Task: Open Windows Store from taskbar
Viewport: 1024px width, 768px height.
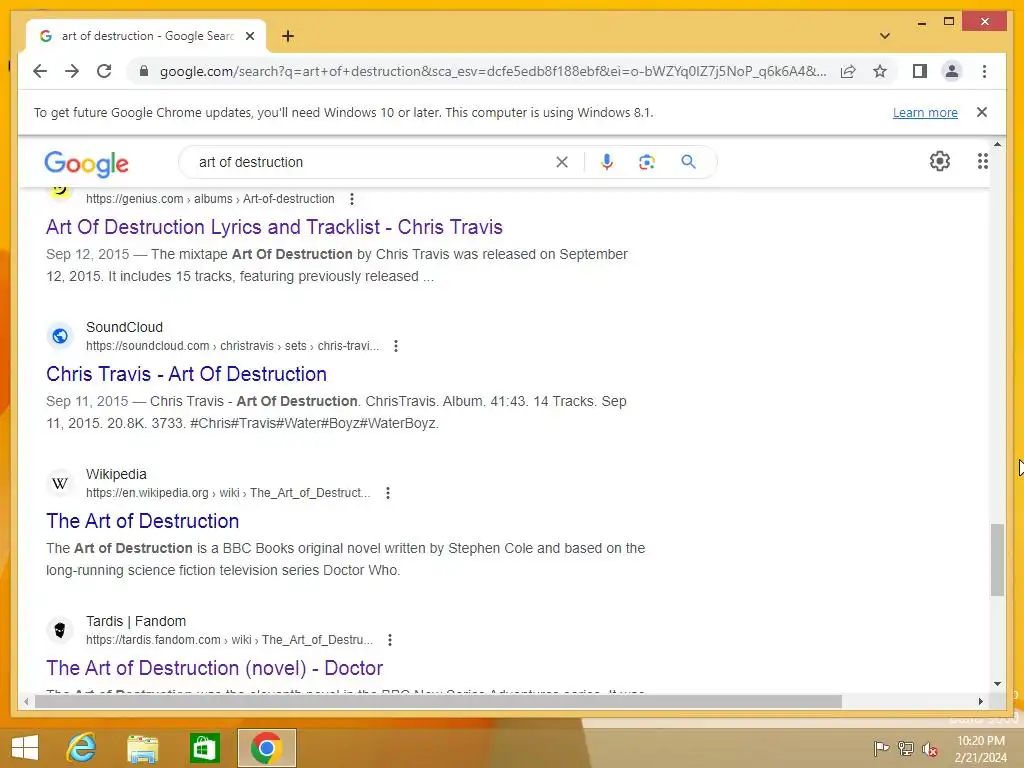Action: pyautogui.click(x=204, y=748)
